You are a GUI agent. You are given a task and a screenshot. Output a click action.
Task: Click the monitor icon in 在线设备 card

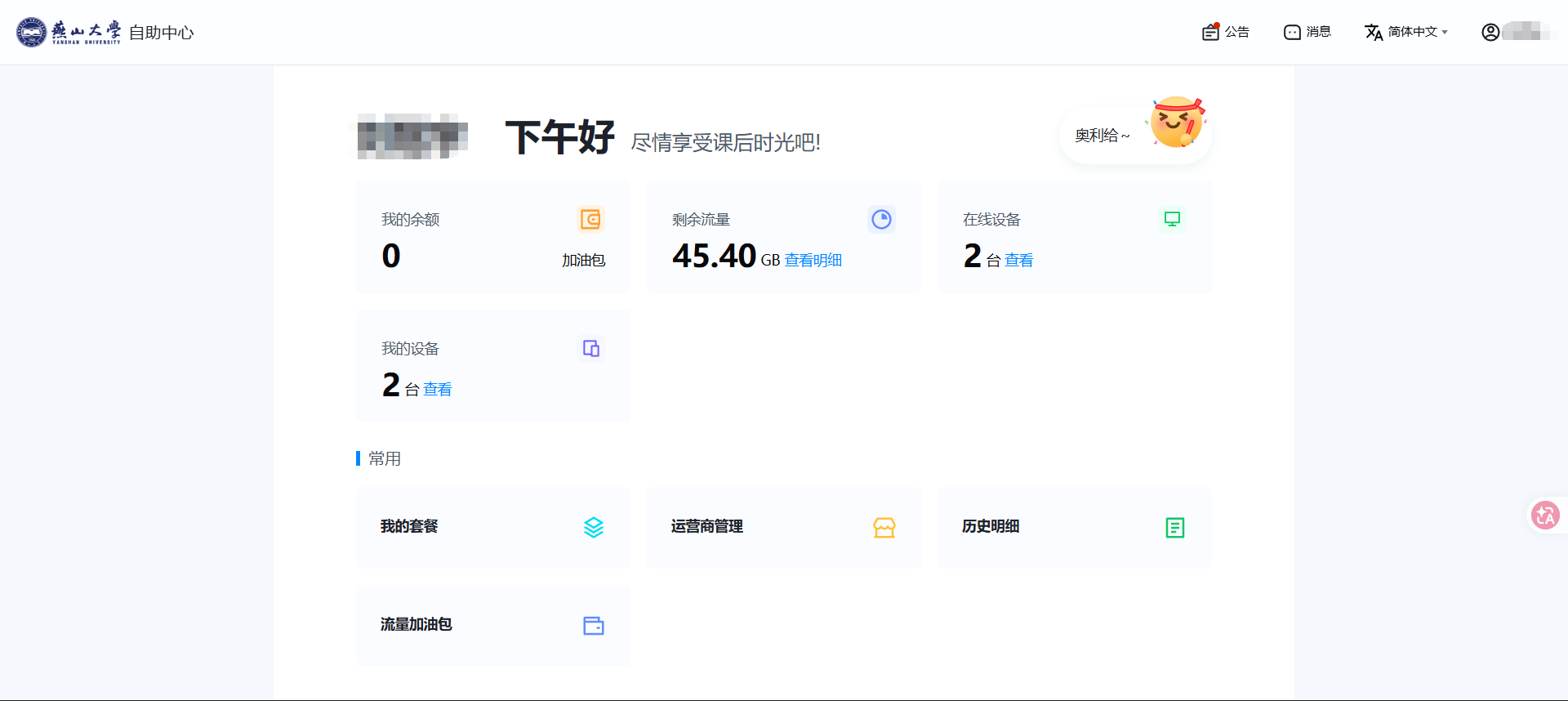(1172, 219)
